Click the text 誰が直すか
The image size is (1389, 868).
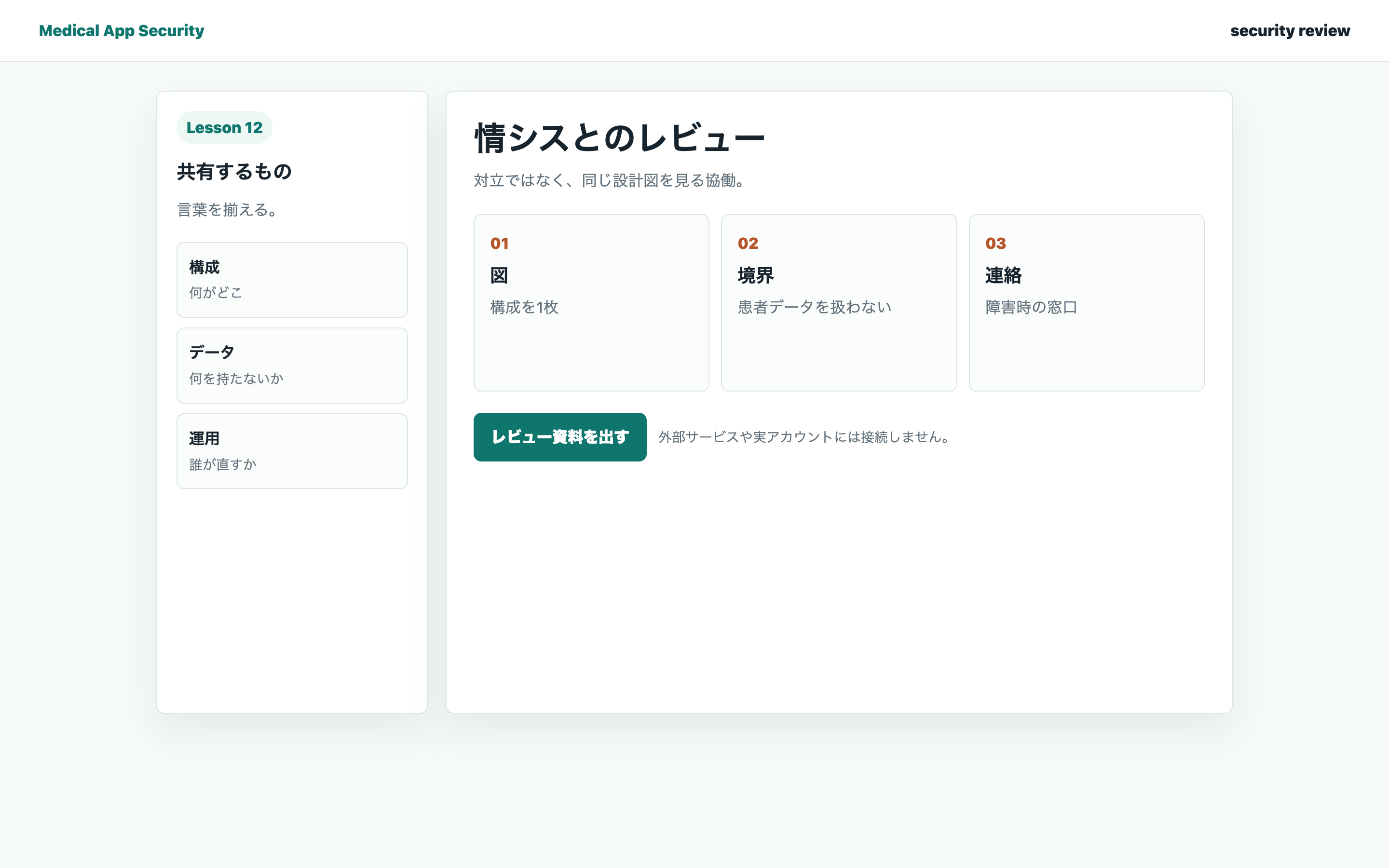(223, 464)
